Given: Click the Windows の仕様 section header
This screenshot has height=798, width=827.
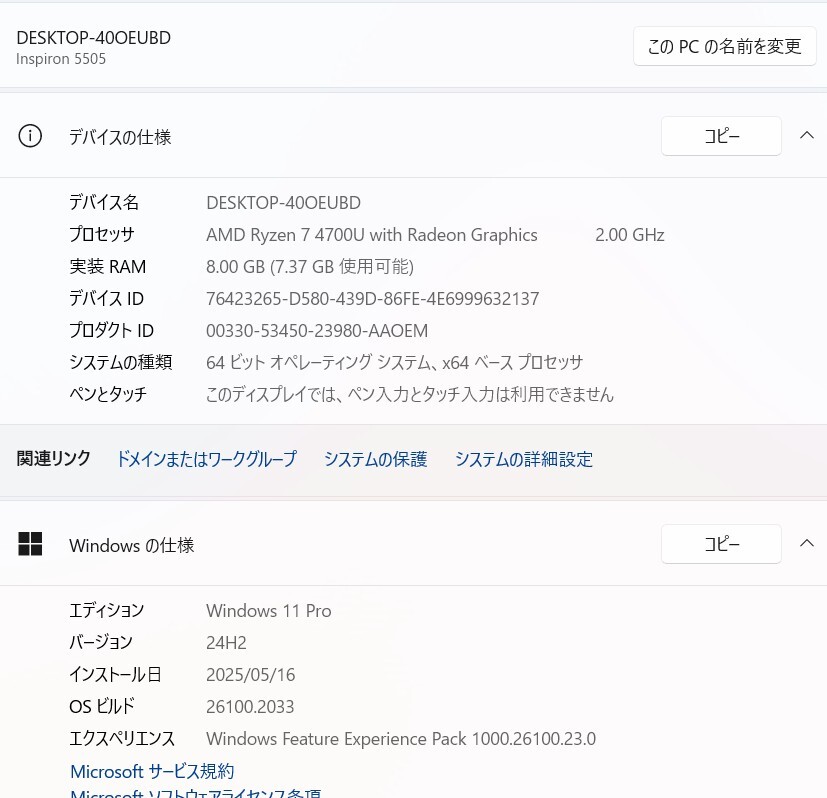Looking at the screenshot, I should pyautogui.click(x=131, y=545).
